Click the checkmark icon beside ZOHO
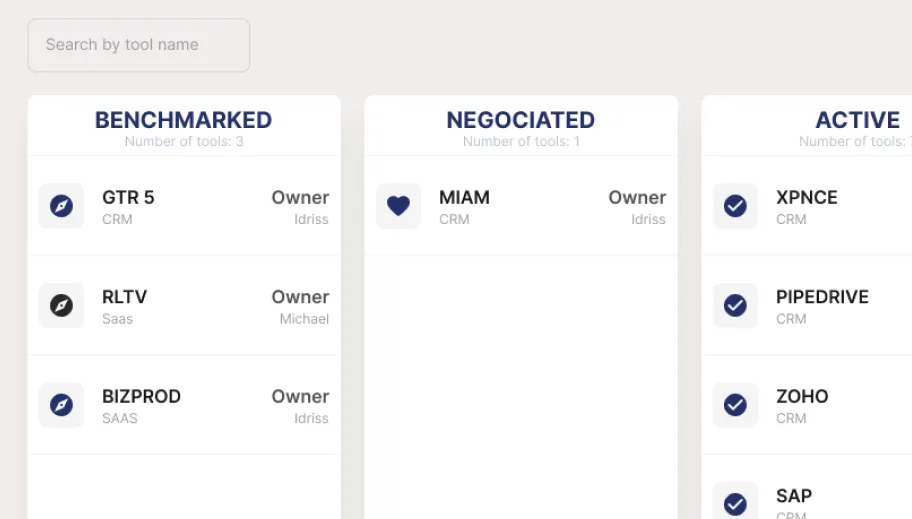 point(735,405)
